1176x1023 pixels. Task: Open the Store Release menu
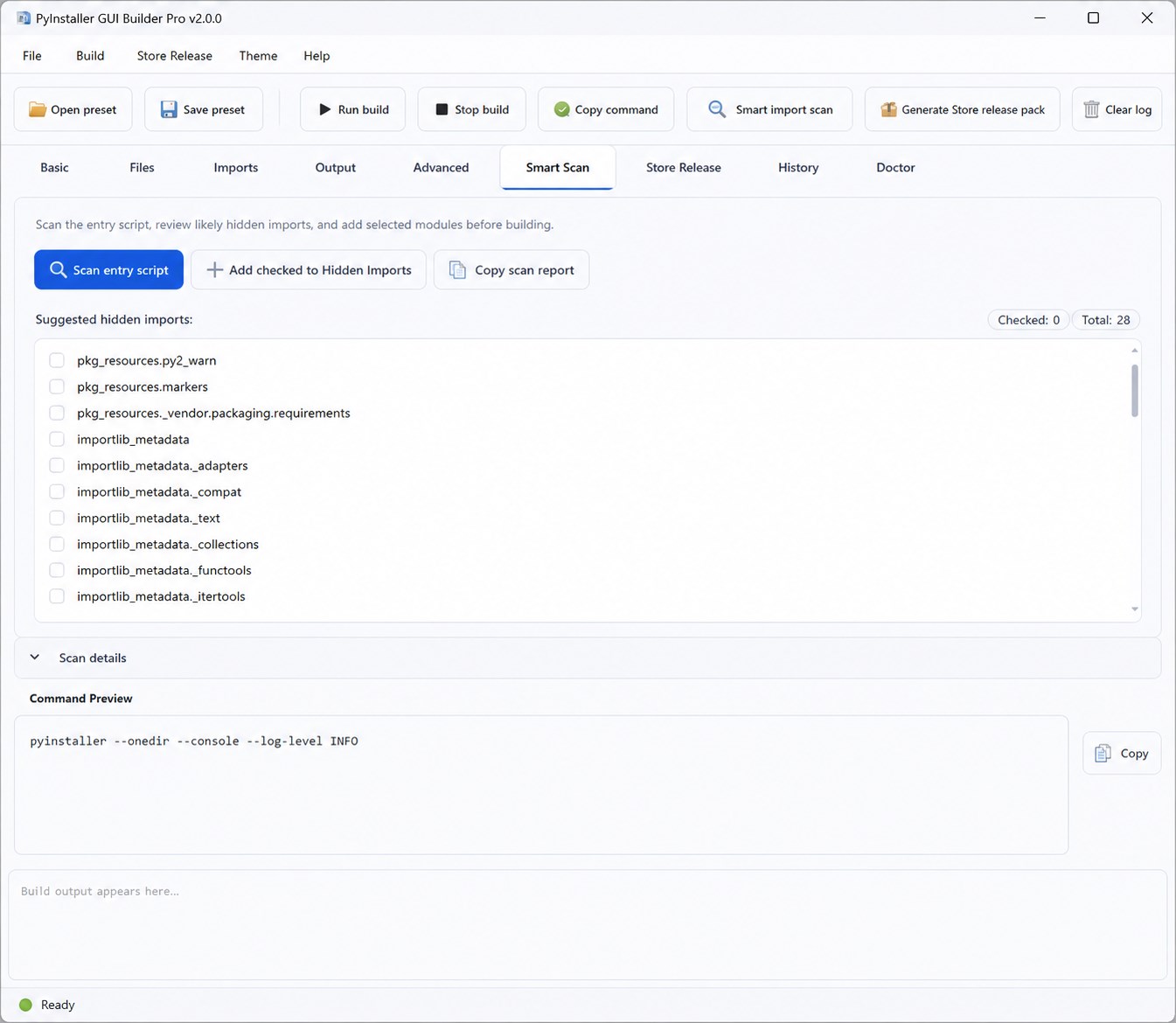[175, 55]
